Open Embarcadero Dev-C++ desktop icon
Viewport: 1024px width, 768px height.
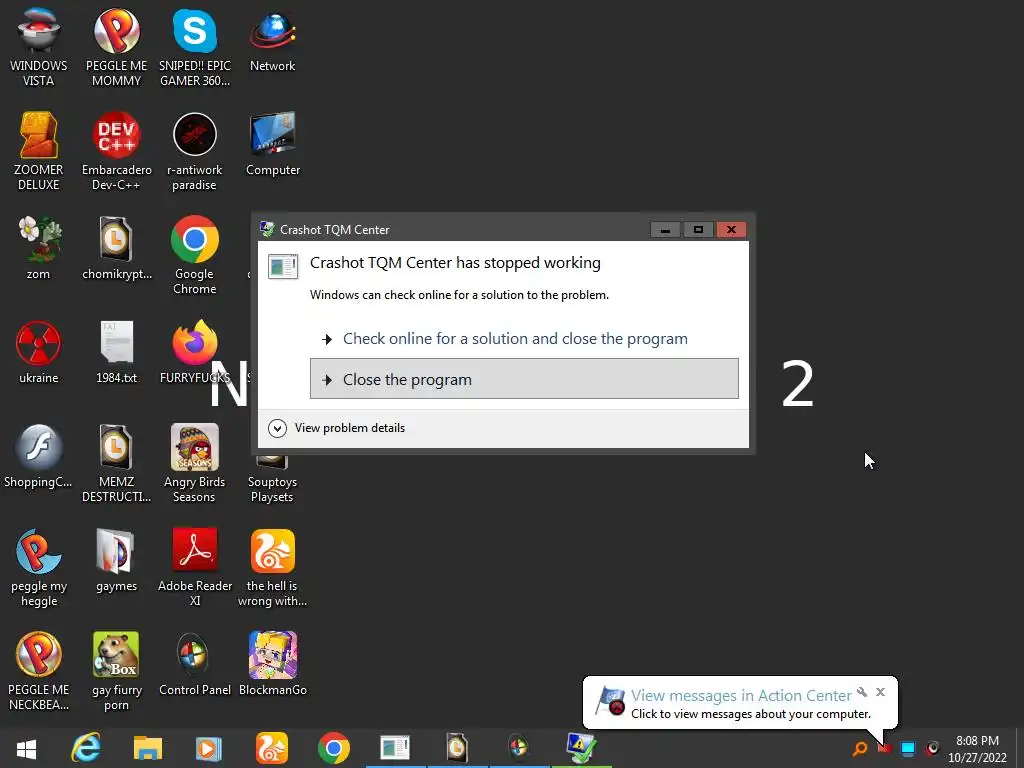click(116, 151)
